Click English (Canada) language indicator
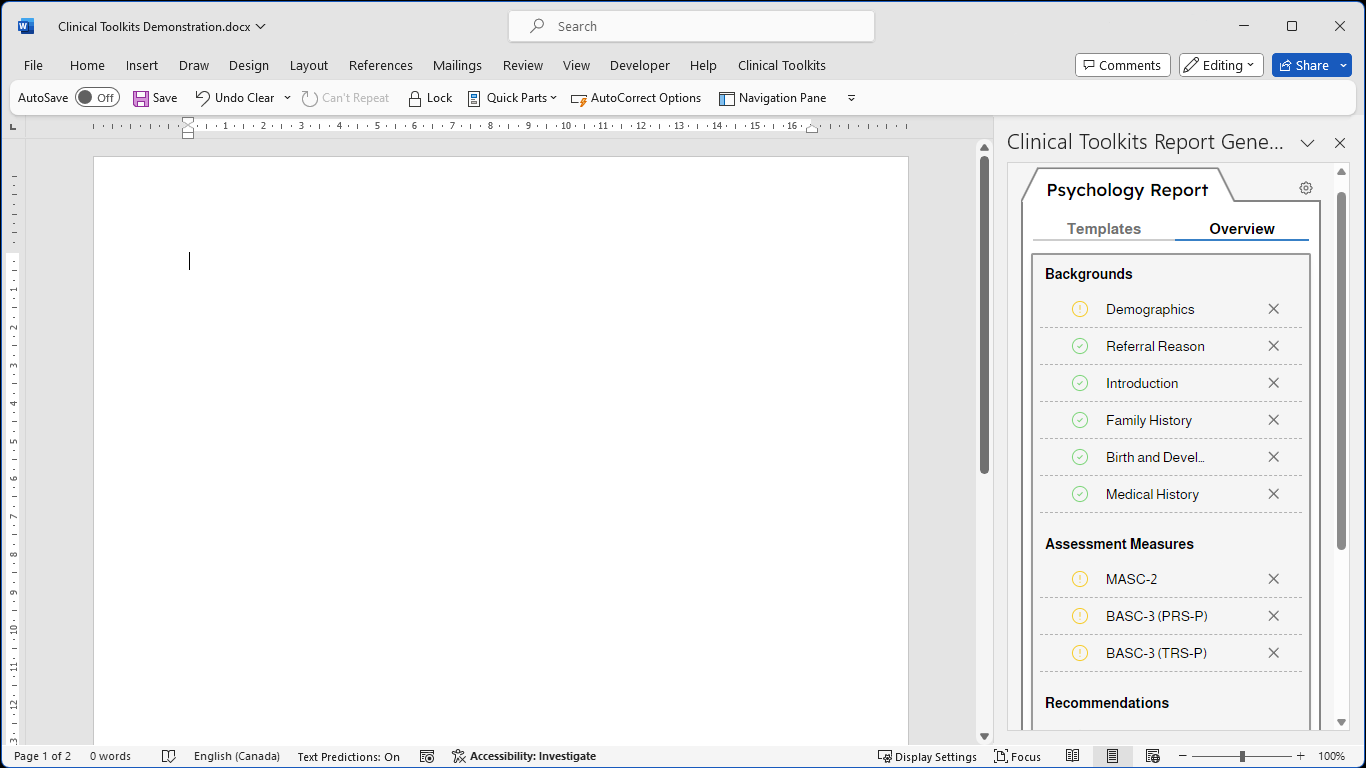Screen dimensions: 1366x768 (237, 756)
